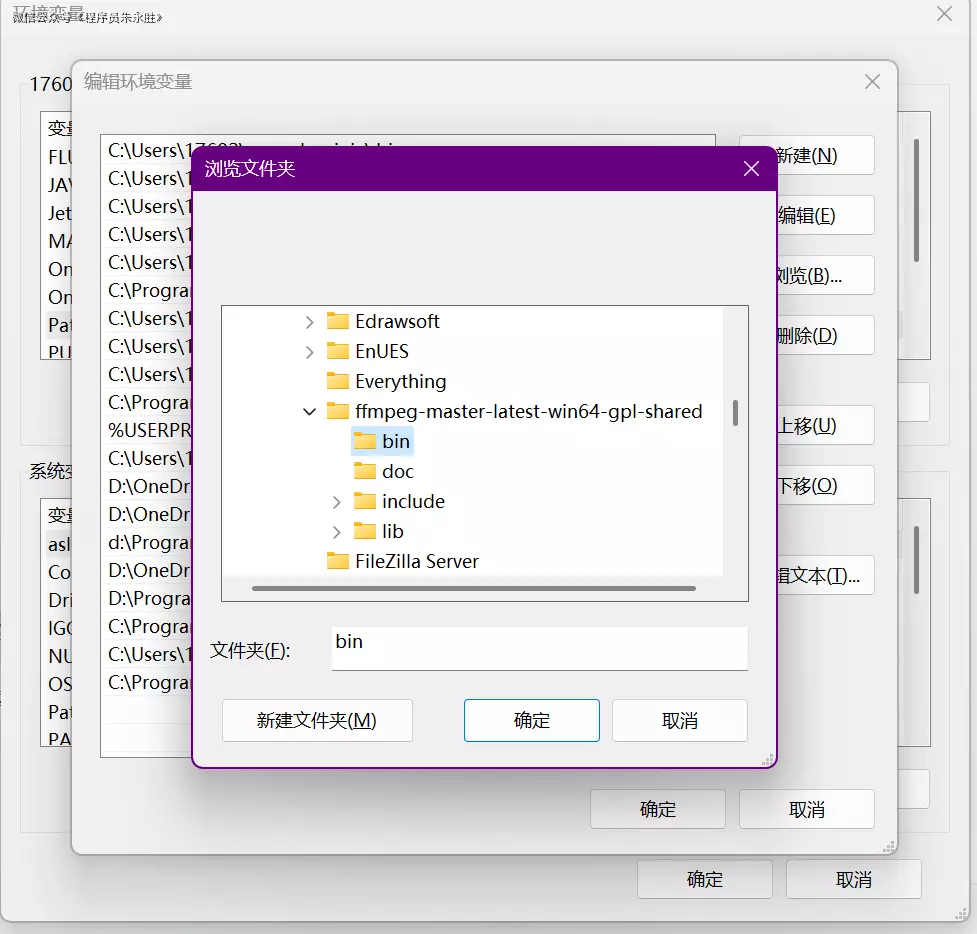Click the EnUES folder icon
The width and height of the screenshot is (977, 934).
(338, 351)
